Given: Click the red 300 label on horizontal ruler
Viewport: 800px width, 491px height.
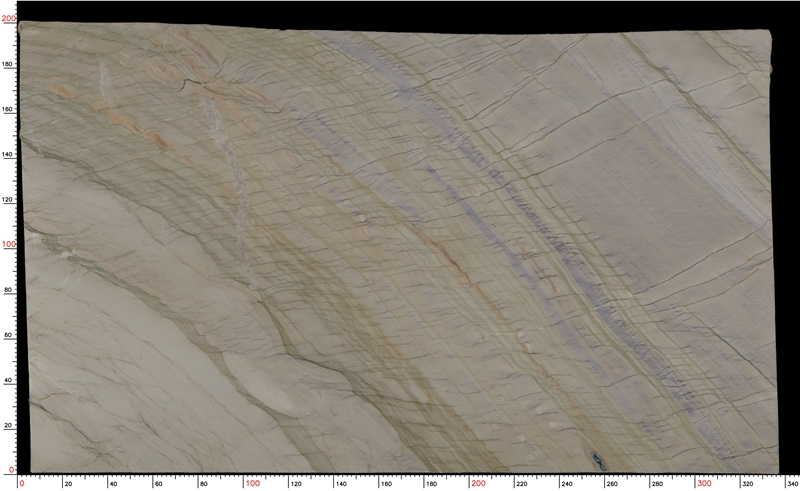Looking at the screenshot, I should click(x=704, y=483).
